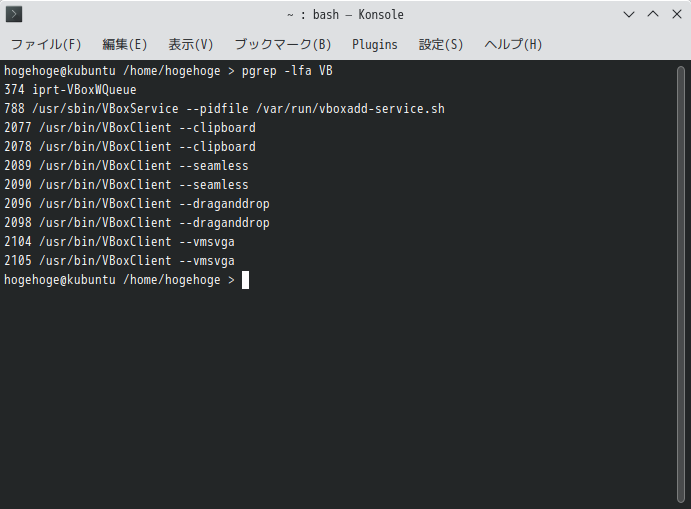This screenshot has height=509, width=691.
Task: Click the line for PID 2090 seamless
Action: [126, 185]
